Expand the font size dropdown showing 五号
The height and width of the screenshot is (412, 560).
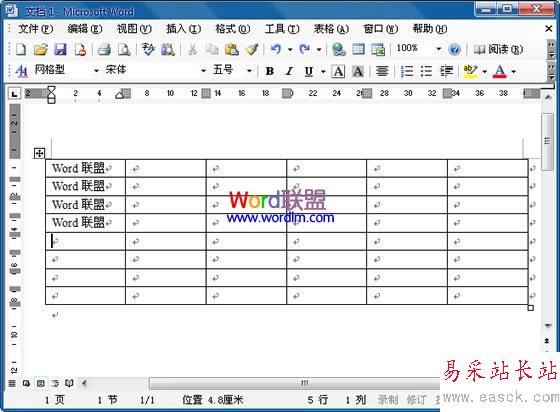pyautogui.click(x=249, y=71)
